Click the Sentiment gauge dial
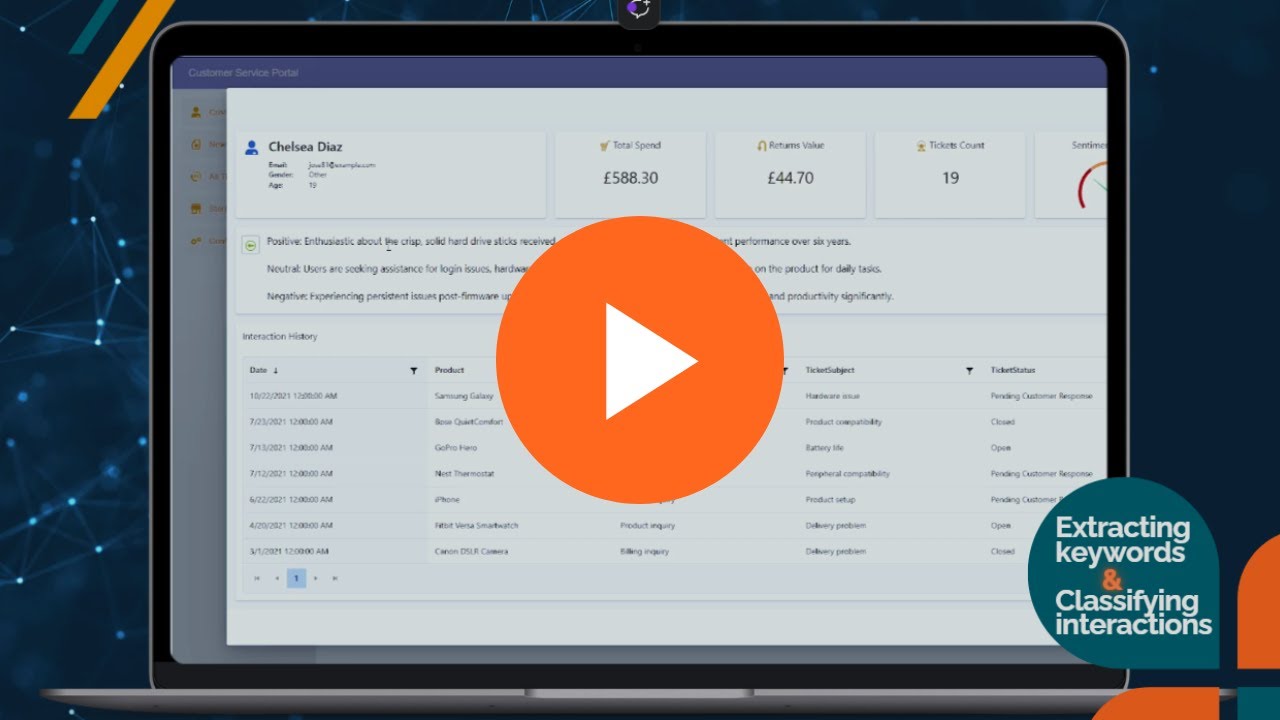The height and width of the screenshot is (720, 1280). pos(1093,186)
